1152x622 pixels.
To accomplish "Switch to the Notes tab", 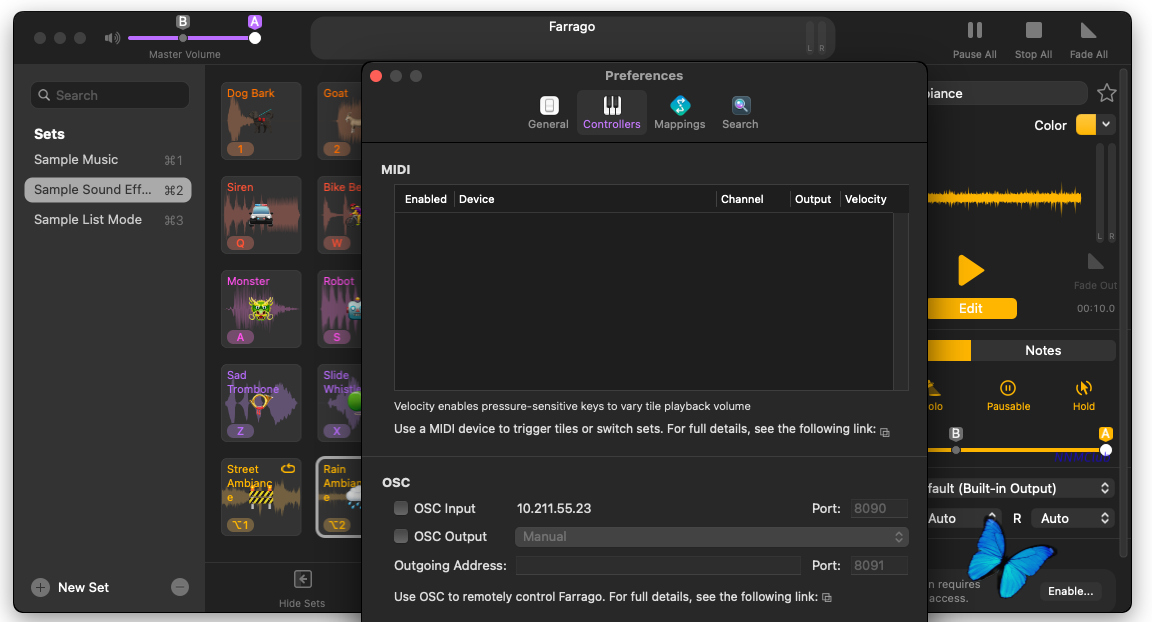I will tap(1043, 350).
